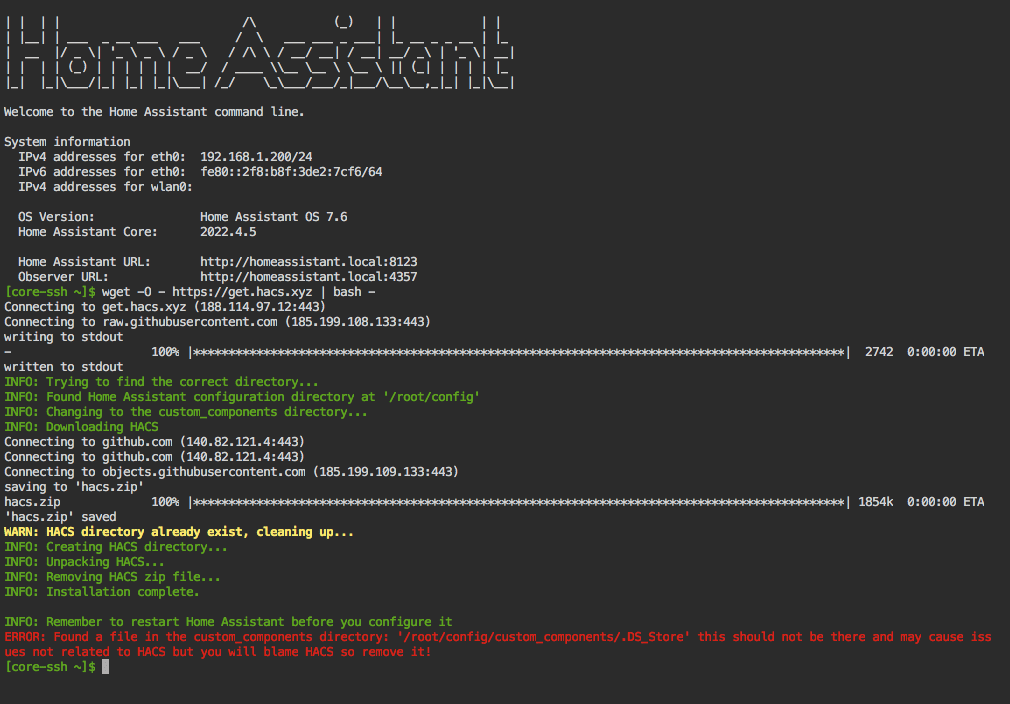Open the Observer URL homeassistant.local:4357
This screenshot has width=1010, height=704.
point(308,277)
